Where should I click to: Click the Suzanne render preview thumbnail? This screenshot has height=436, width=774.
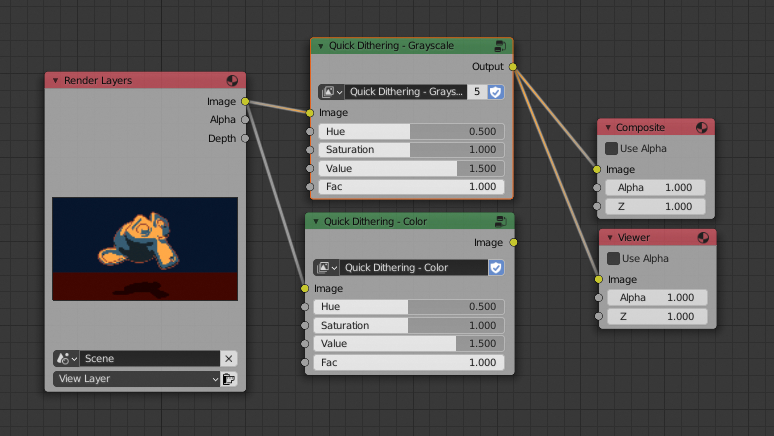145,248
